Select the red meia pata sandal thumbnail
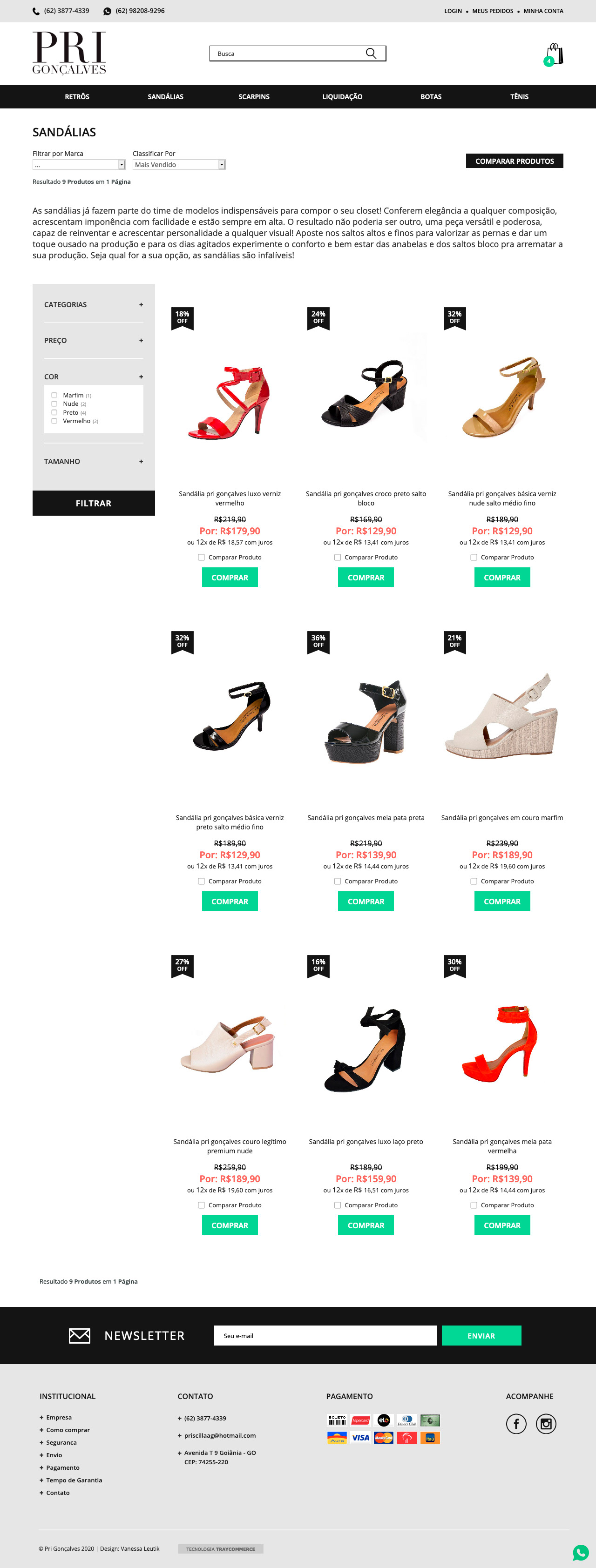 pos(501,1043)
